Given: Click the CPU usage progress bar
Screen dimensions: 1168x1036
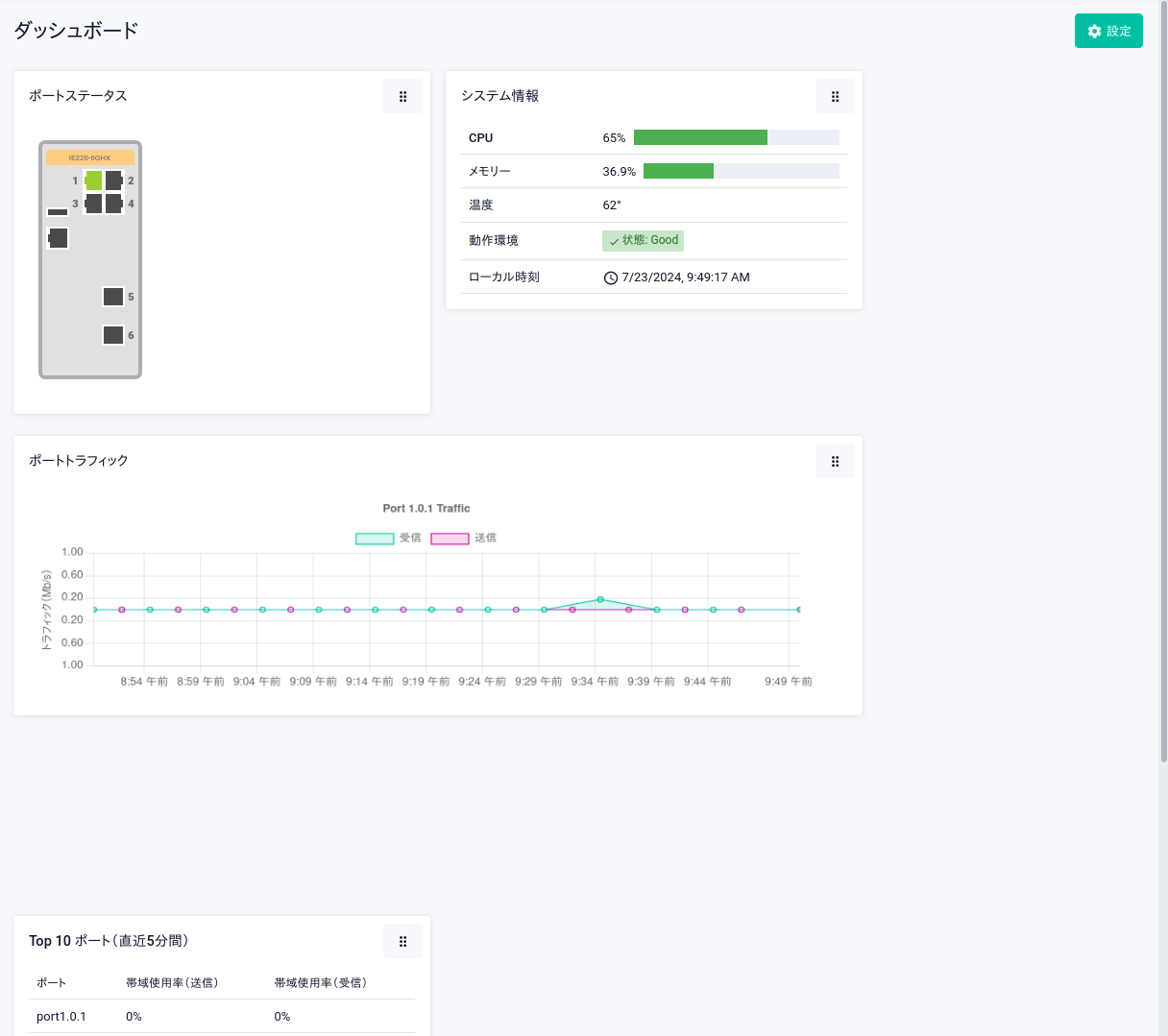Looking at the screenshot, I should tap(736, 137).
